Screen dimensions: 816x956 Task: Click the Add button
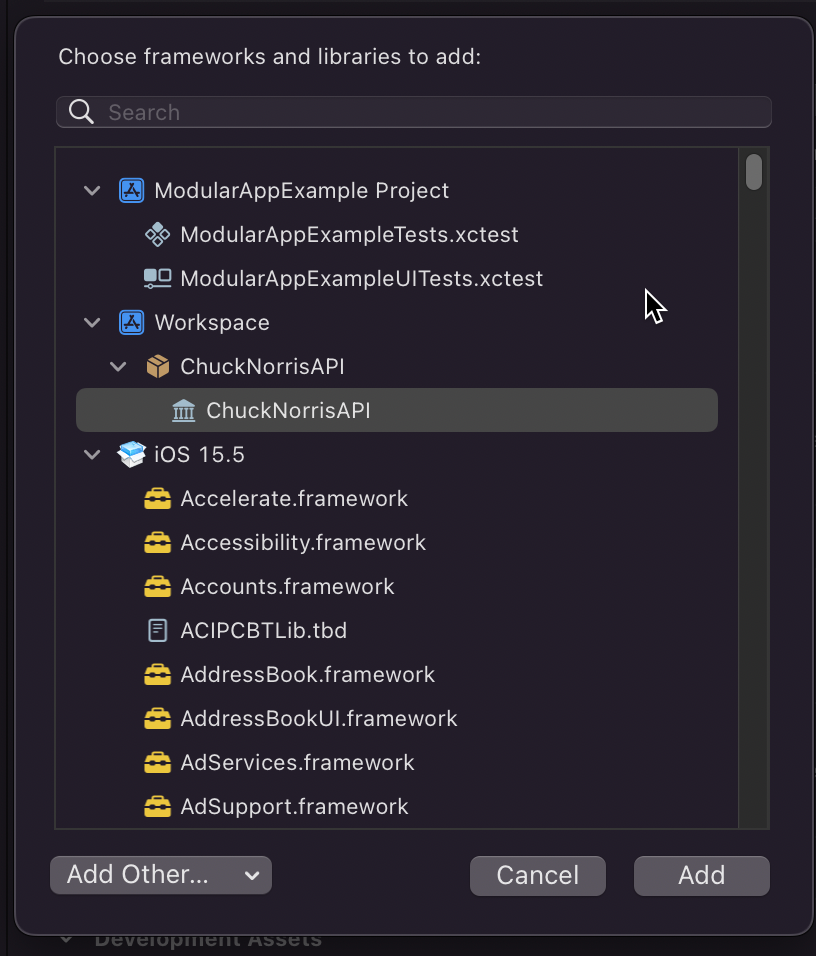click(x=702, y=876)
